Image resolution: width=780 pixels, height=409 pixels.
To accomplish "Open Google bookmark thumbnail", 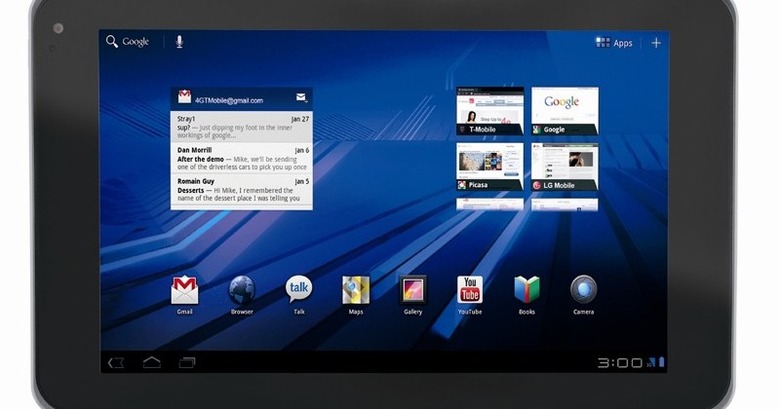I will click(x=565, y=111).
